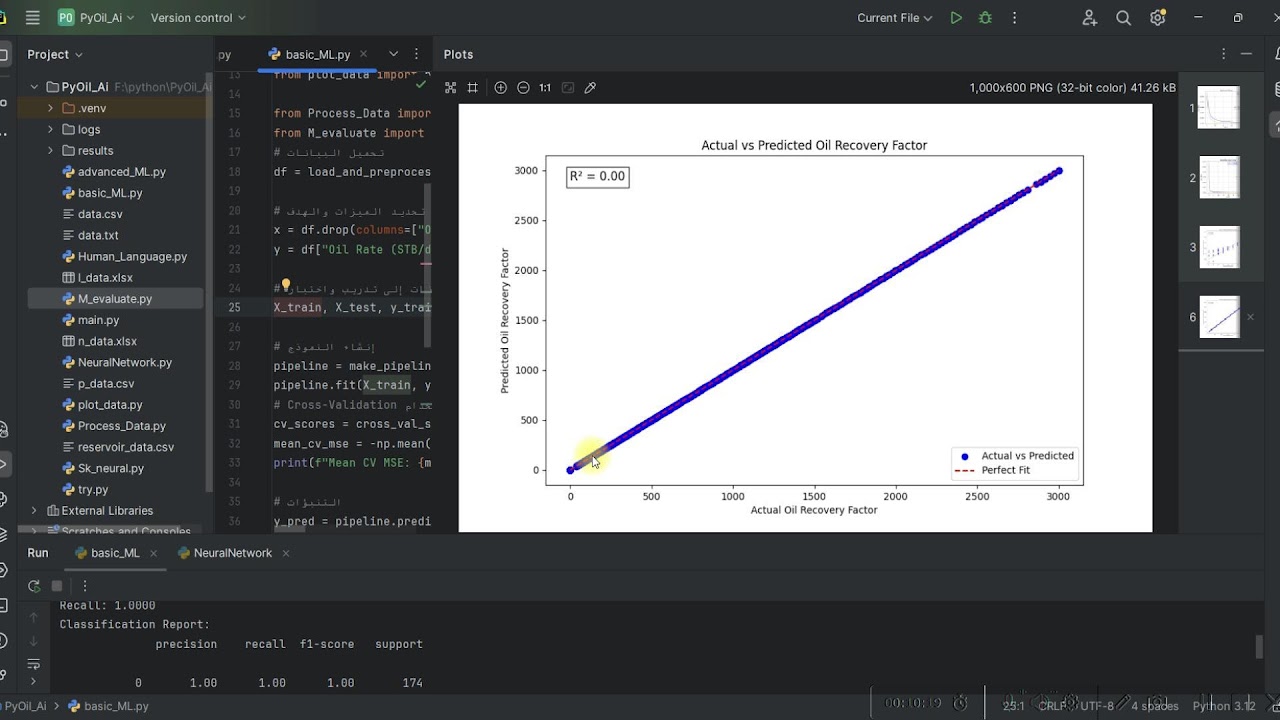1280x720 pixels.
Task: Open main.py from the tree
Action: [x=98, y=320]
